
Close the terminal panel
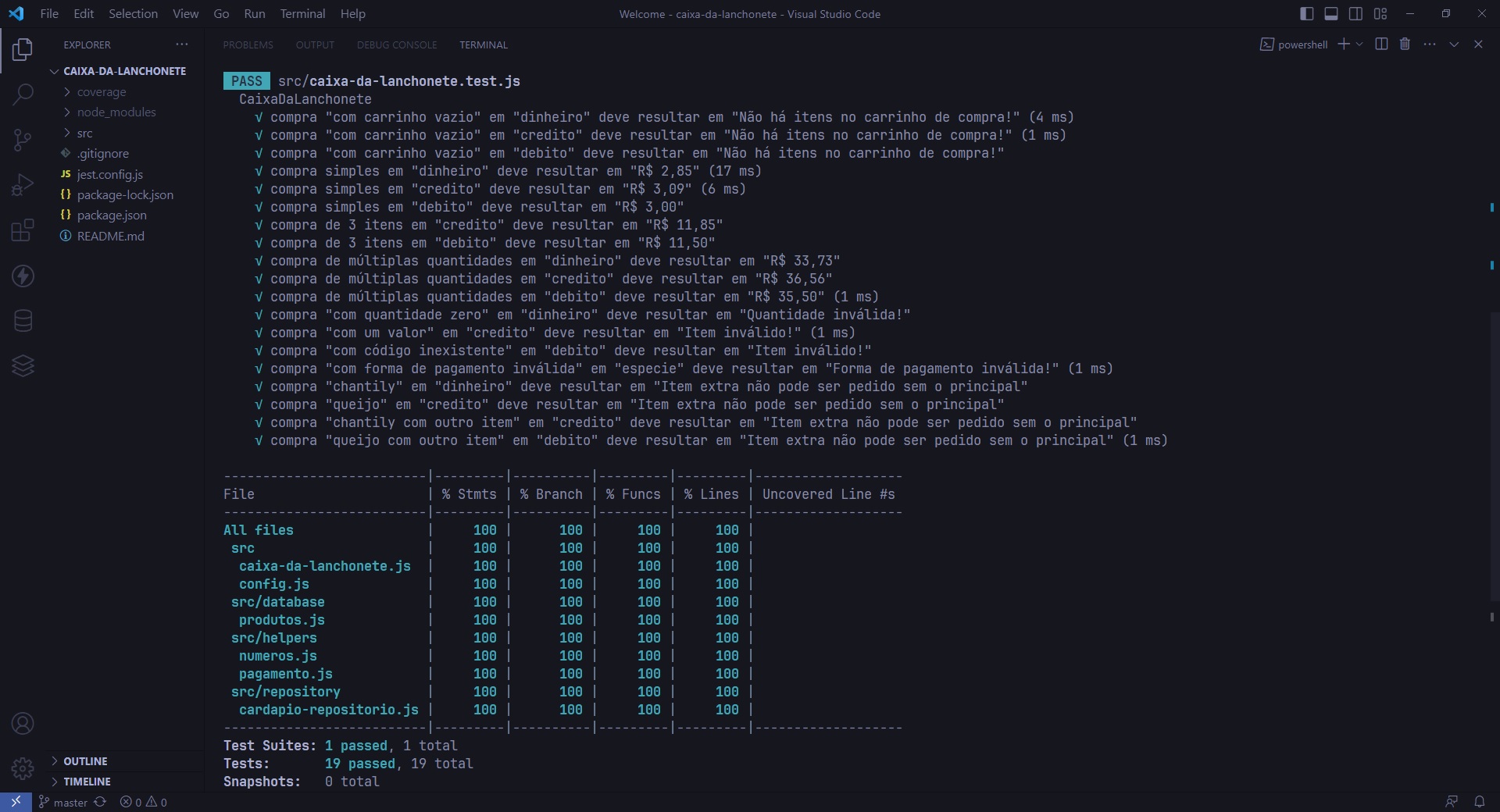(1478, 45)
